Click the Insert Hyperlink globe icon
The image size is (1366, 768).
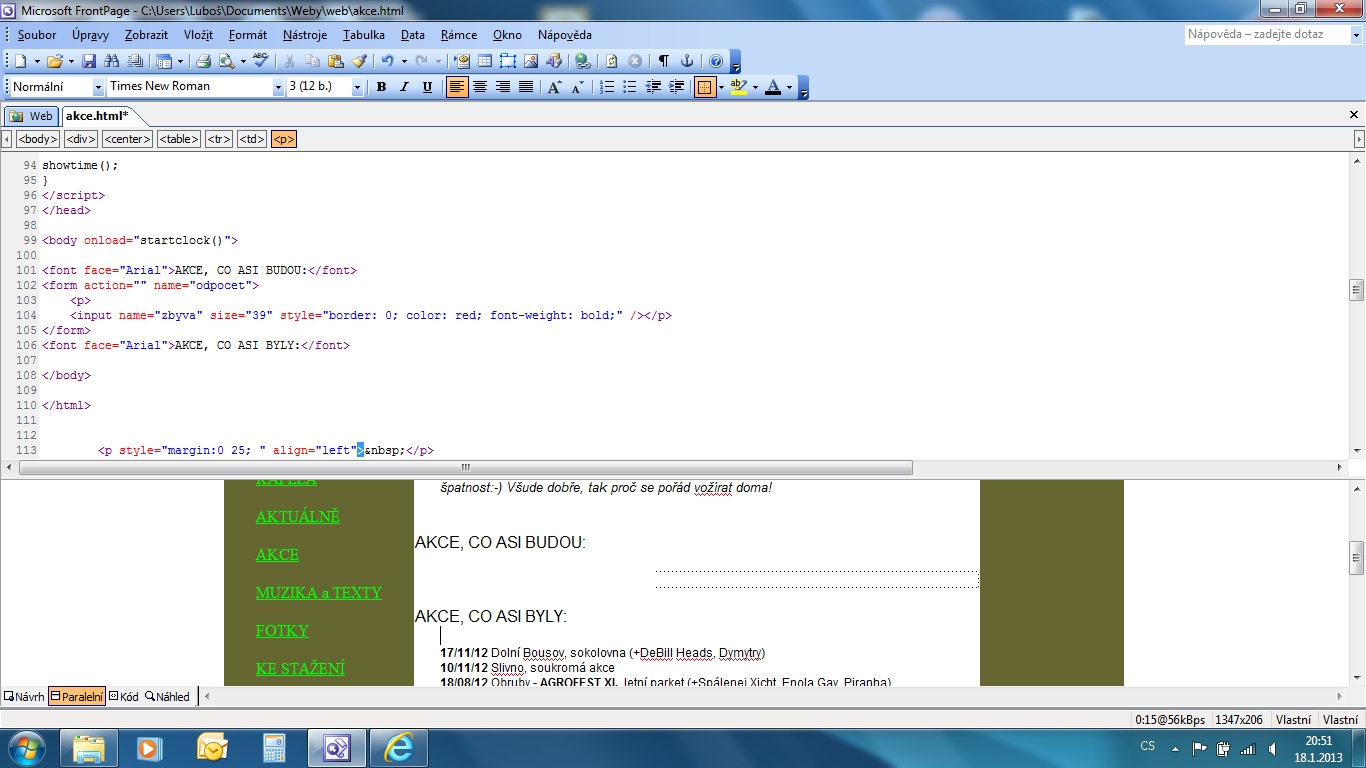click(582, 61)
